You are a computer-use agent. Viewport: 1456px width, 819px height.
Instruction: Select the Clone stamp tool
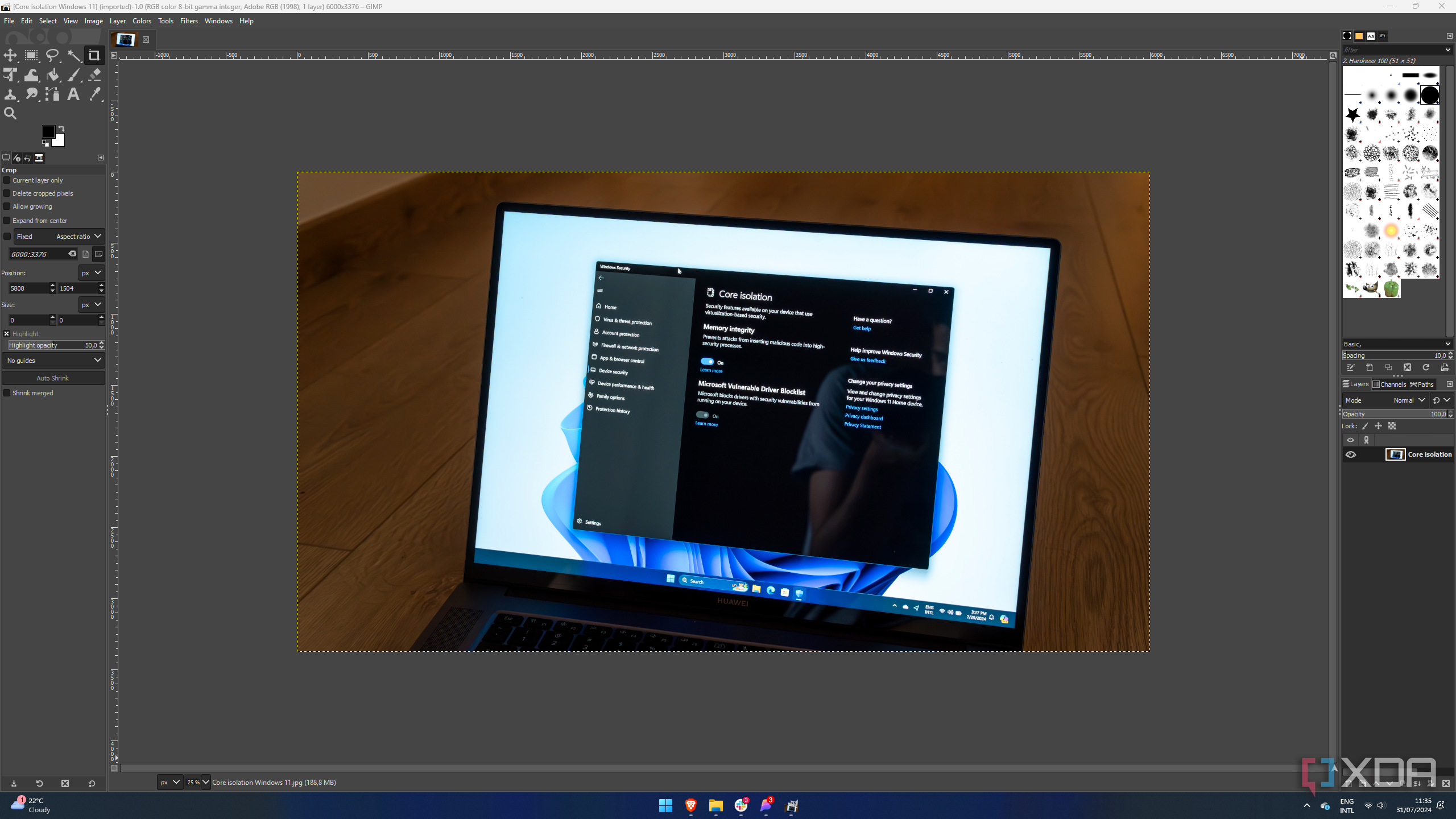click(x=10, y=94)
